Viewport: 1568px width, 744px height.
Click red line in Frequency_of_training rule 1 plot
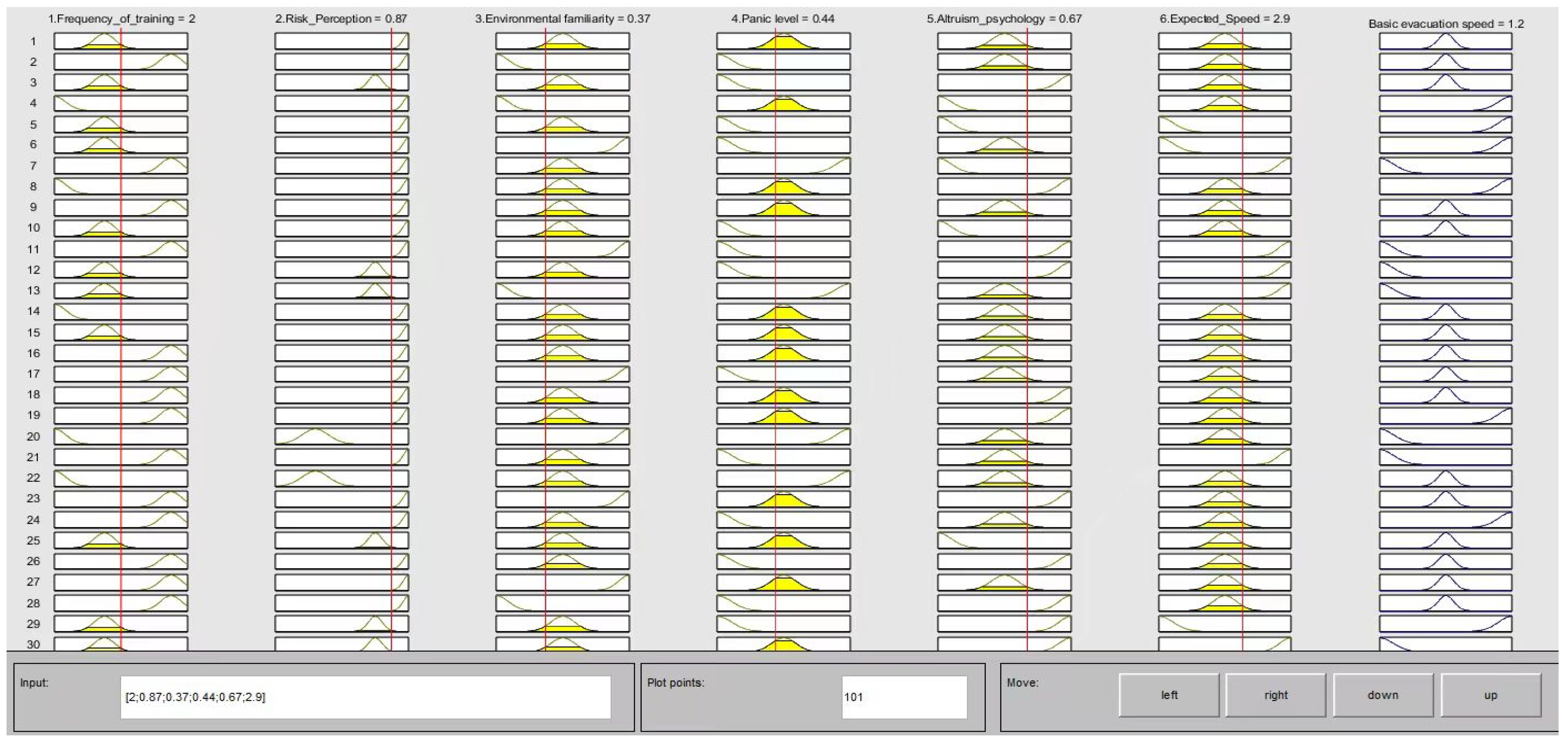click(x=121, y=41)
